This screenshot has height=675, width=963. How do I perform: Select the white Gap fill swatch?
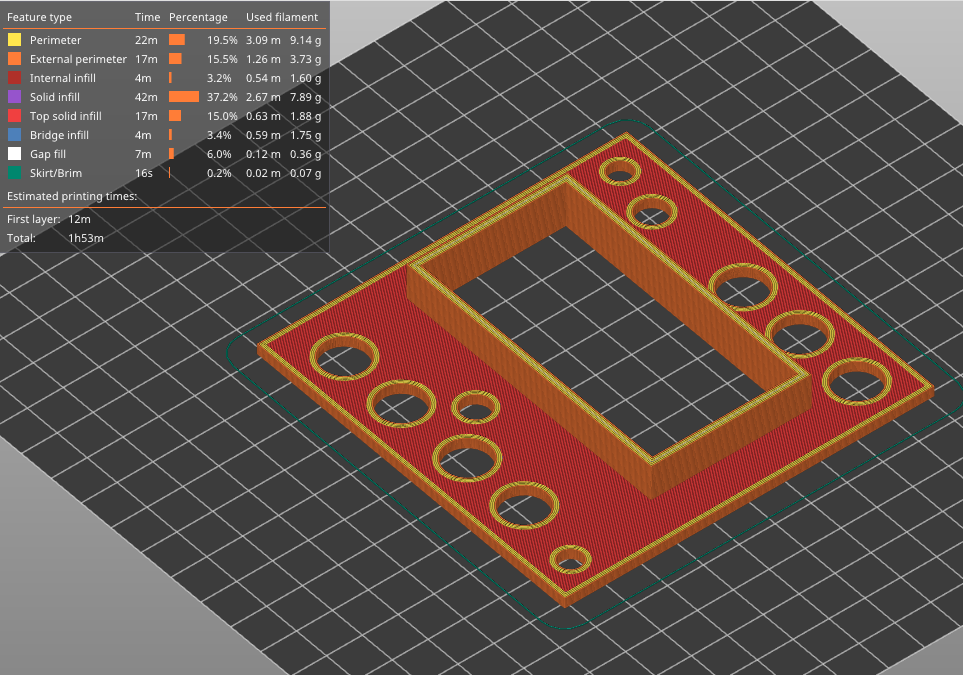(x=14, y=154)
